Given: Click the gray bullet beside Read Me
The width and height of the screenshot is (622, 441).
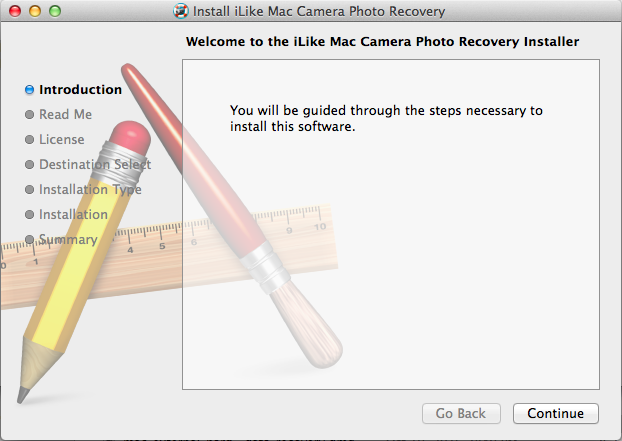Looking at the screenshot, I should pos(30,115).
